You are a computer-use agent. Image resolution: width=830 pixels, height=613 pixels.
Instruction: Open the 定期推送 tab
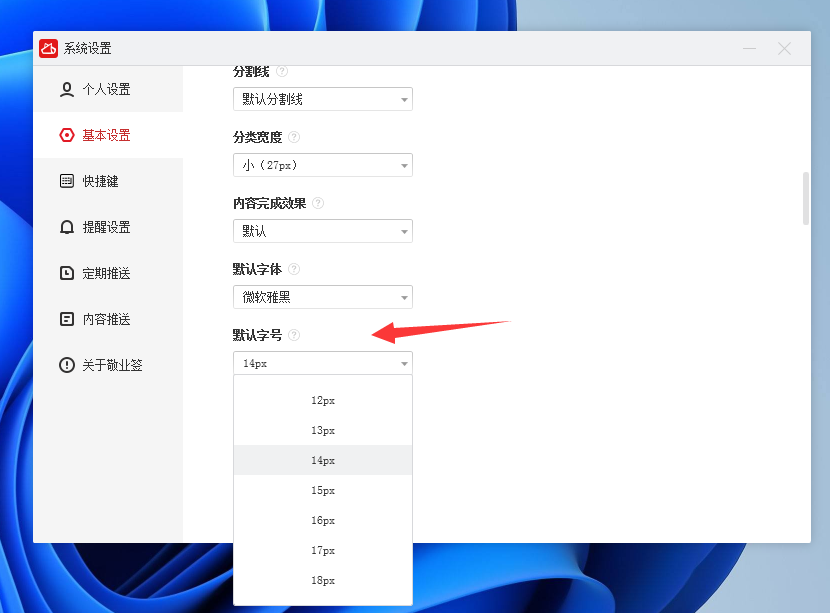tap(108, 273)
